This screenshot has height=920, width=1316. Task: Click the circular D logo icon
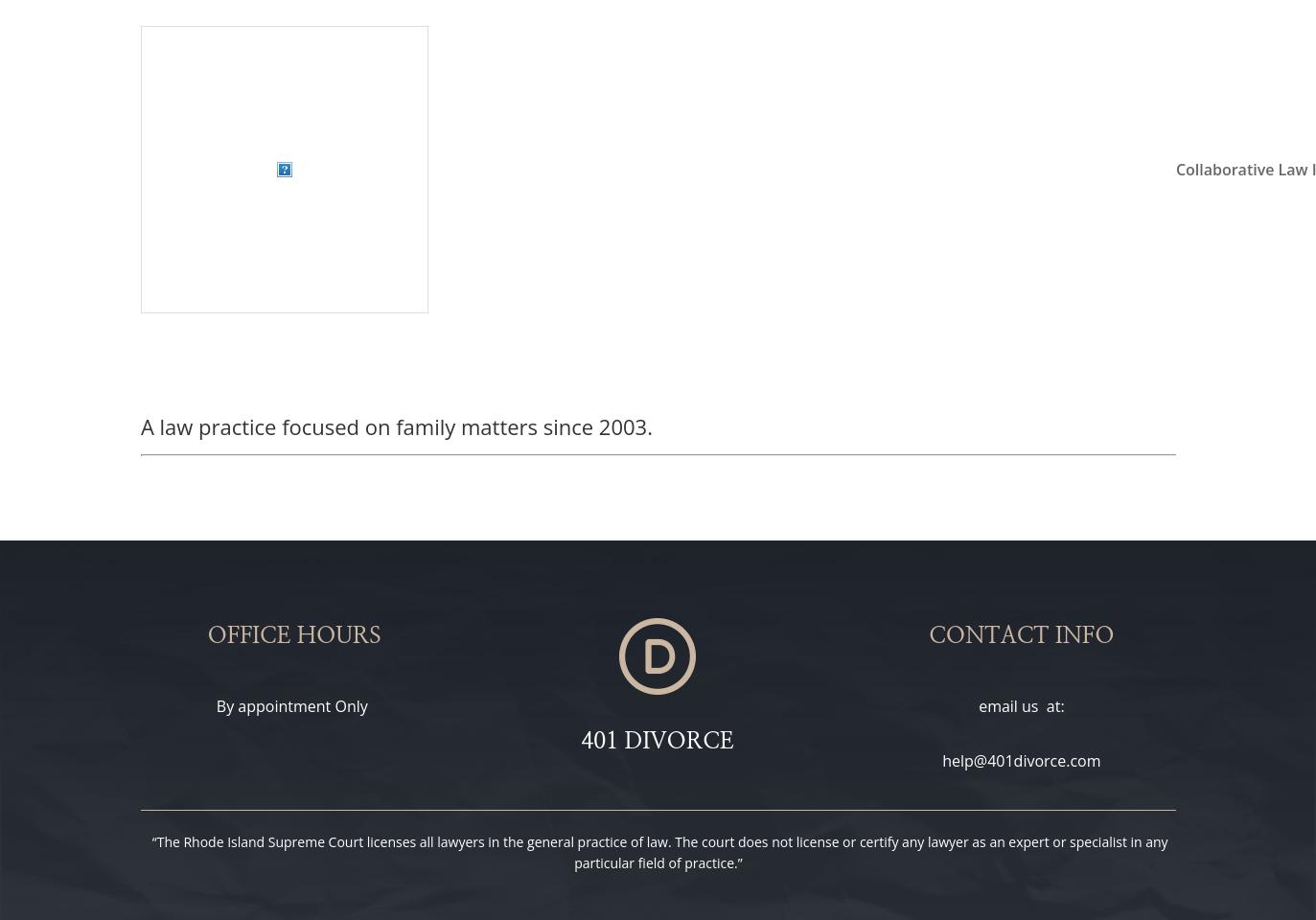[x=658, y=656]
